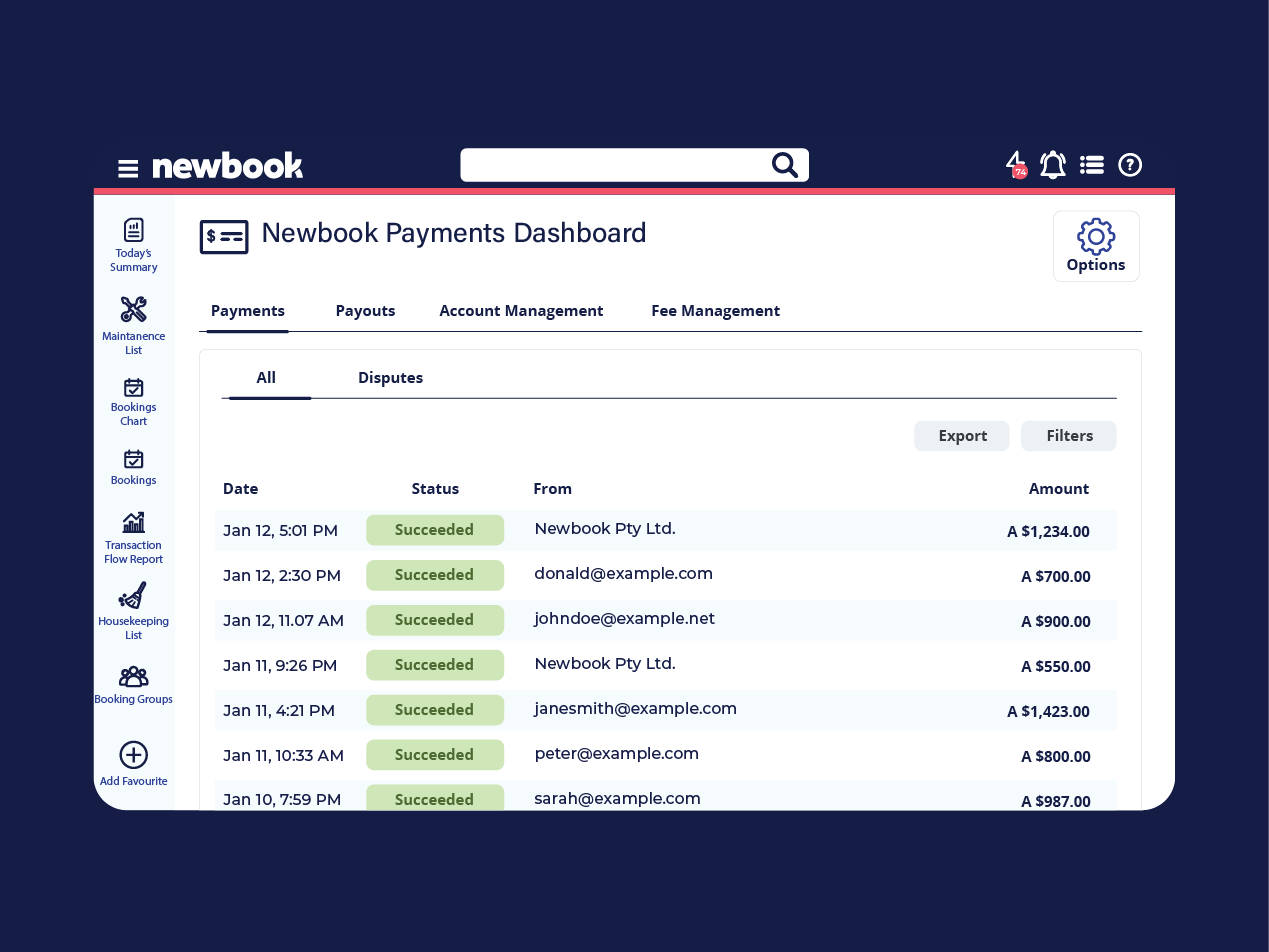Open the Filters button
This screenshot has height=952, width=1269.
(x=1069, y=436)
